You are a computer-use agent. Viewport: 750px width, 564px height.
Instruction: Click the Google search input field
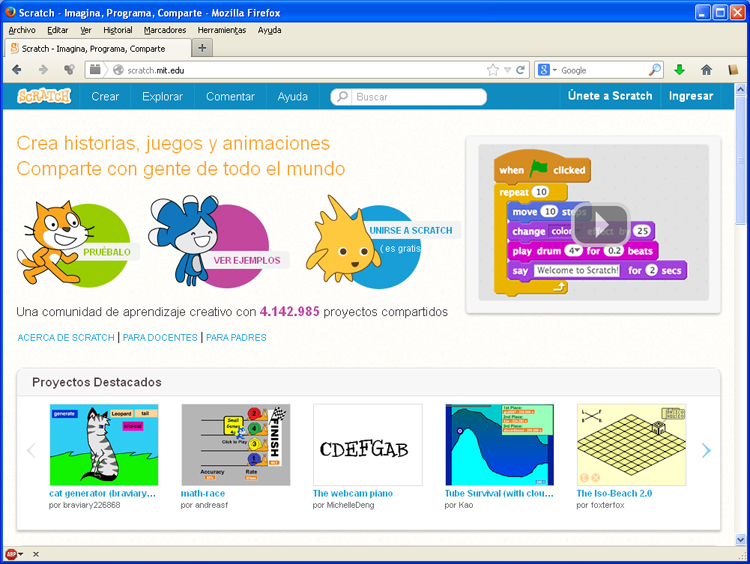point(603,70)
